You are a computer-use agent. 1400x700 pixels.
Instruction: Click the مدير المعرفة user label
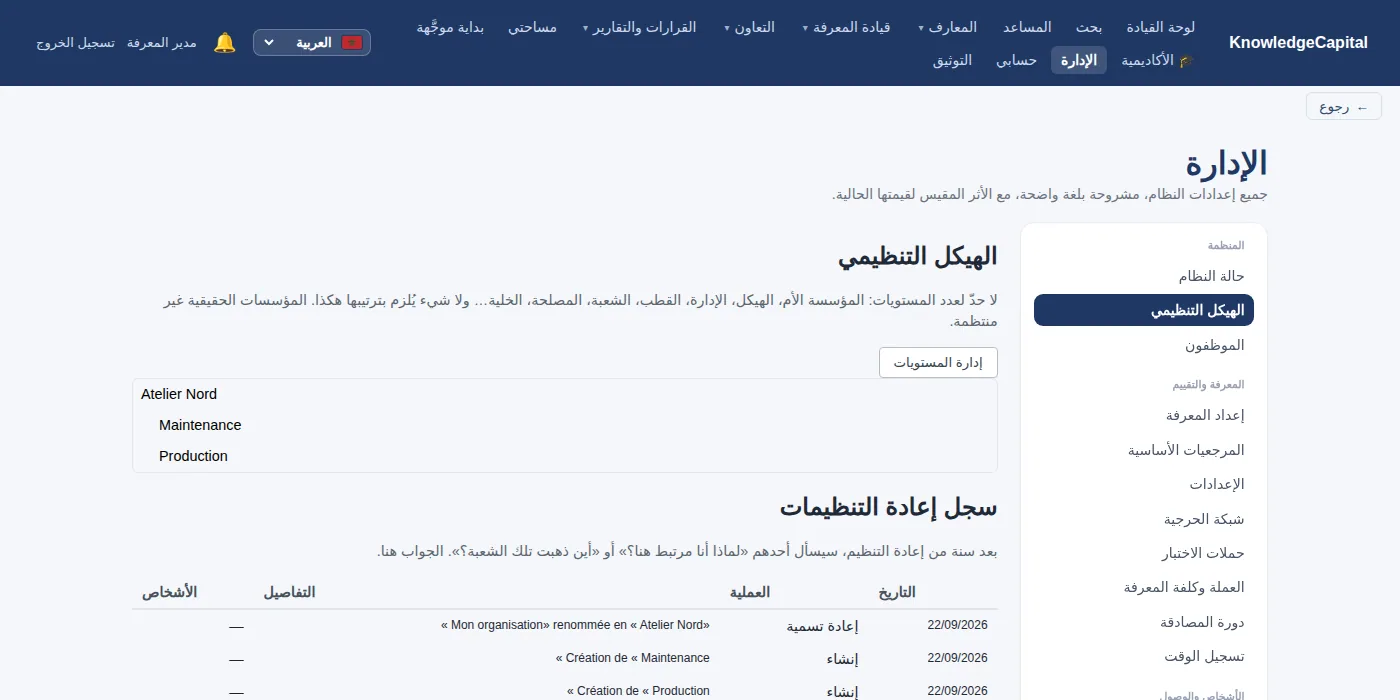(161, 43)
